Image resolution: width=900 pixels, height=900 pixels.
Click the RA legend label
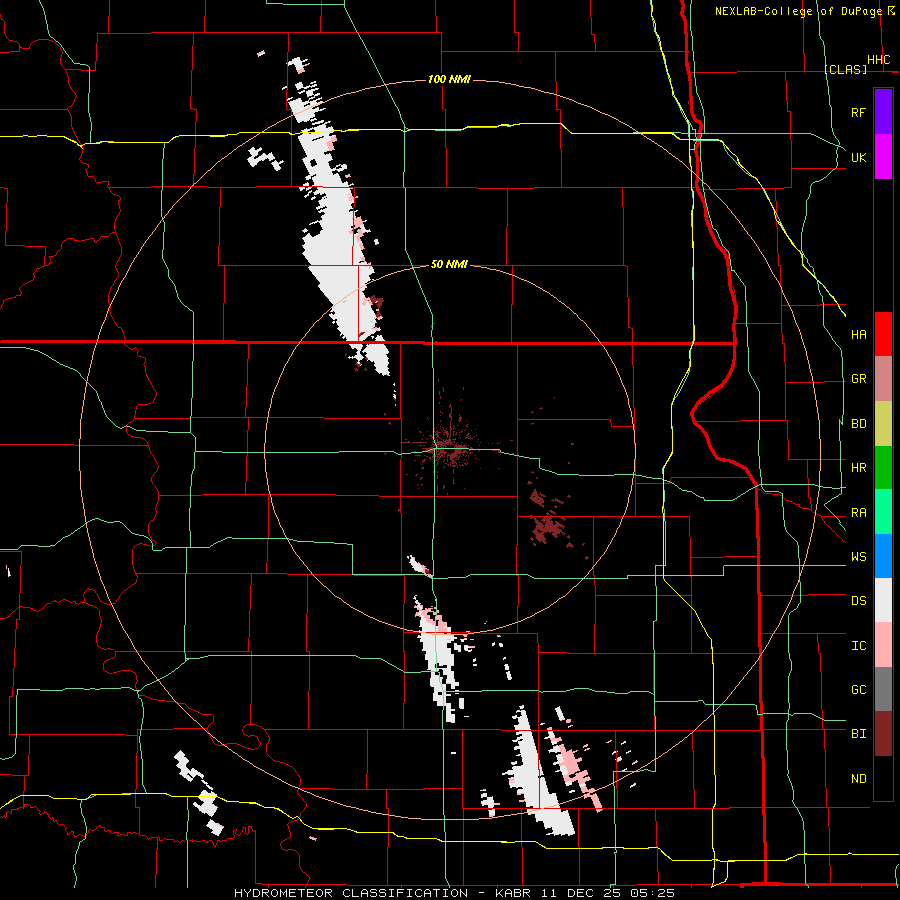858,513
